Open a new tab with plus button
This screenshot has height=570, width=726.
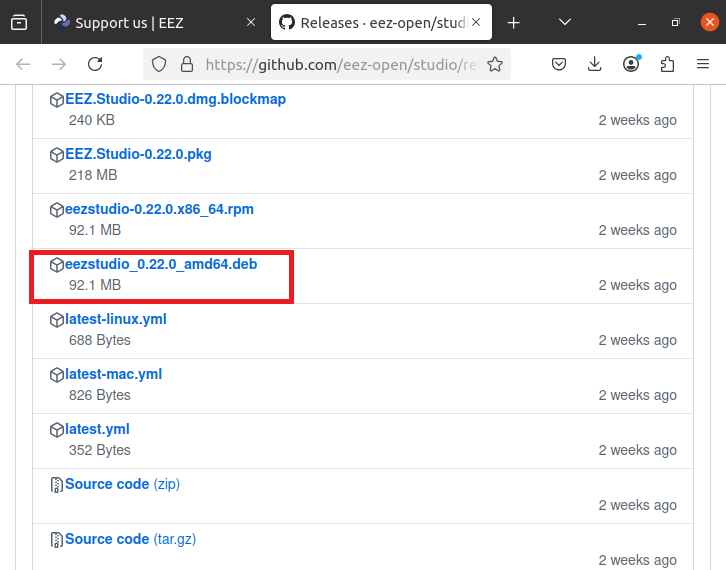[x=514, y=22]
